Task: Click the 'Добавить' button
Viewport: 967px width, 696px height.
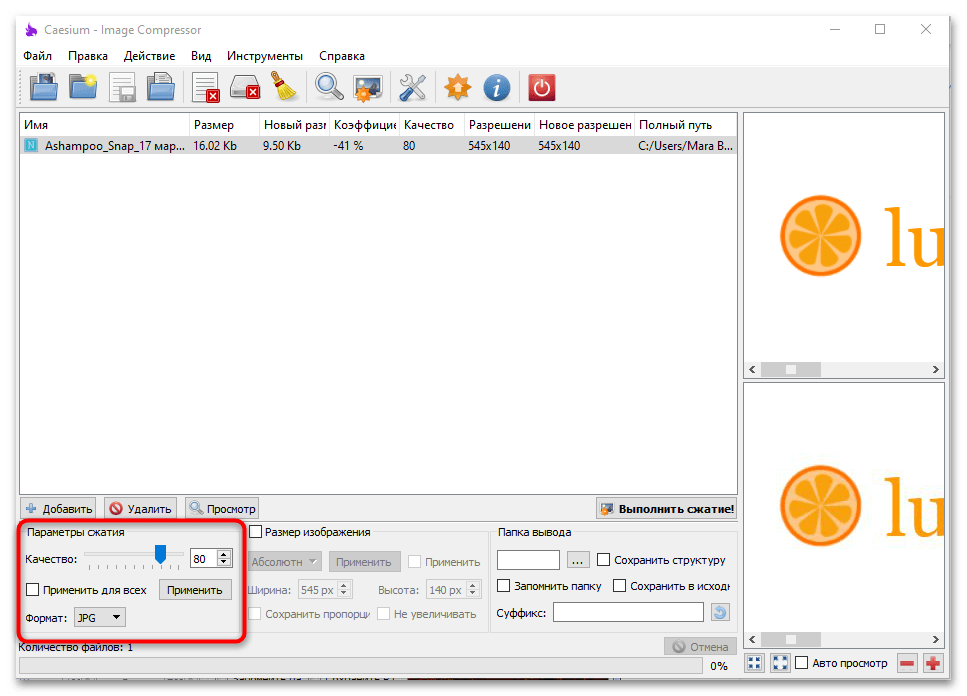Action: pyautogui.click(x=58, y=509)
